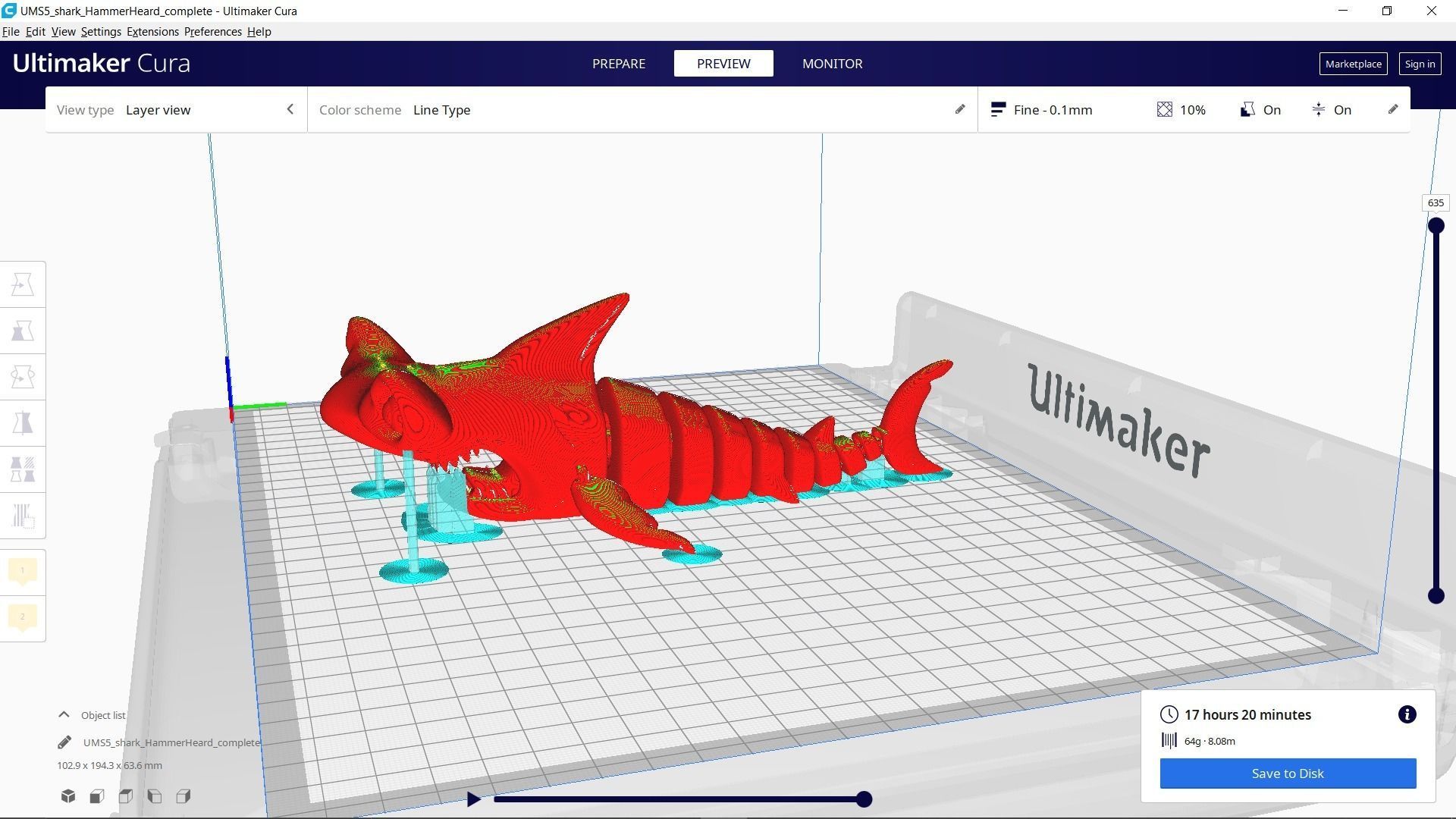Open the Color scheme Line Type dropdown
The width and height of the screenshot is (1456, 819).
coord(642,110)
